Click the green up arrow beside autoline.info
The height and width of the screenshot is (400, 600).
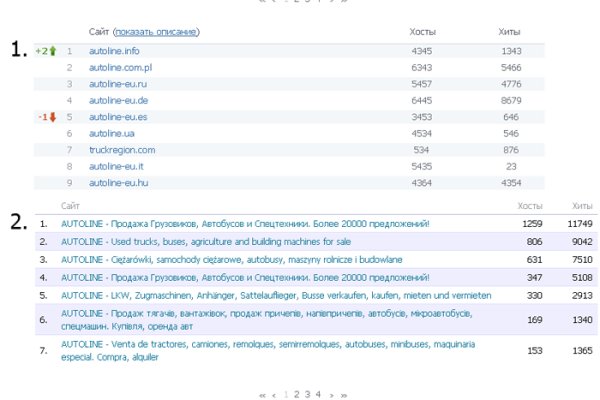[53, 51]
